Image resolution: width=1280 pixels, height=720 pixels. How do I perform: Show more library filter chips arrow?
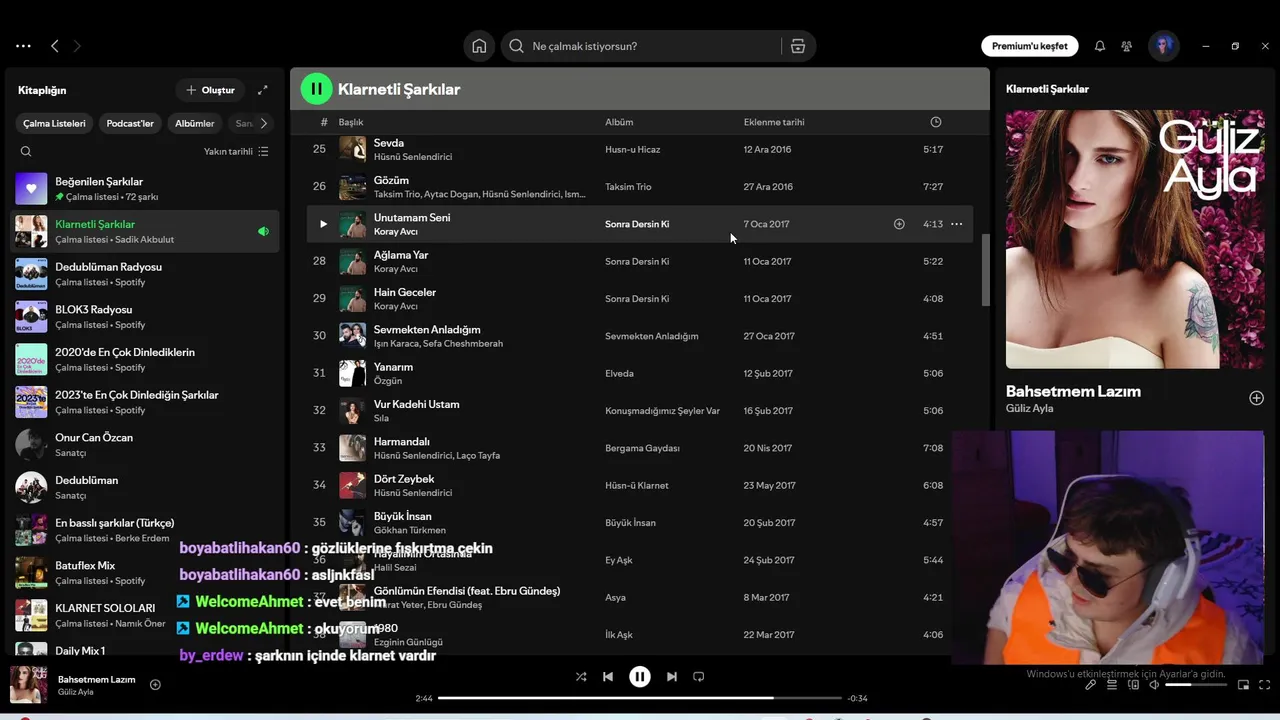point(264,123)
